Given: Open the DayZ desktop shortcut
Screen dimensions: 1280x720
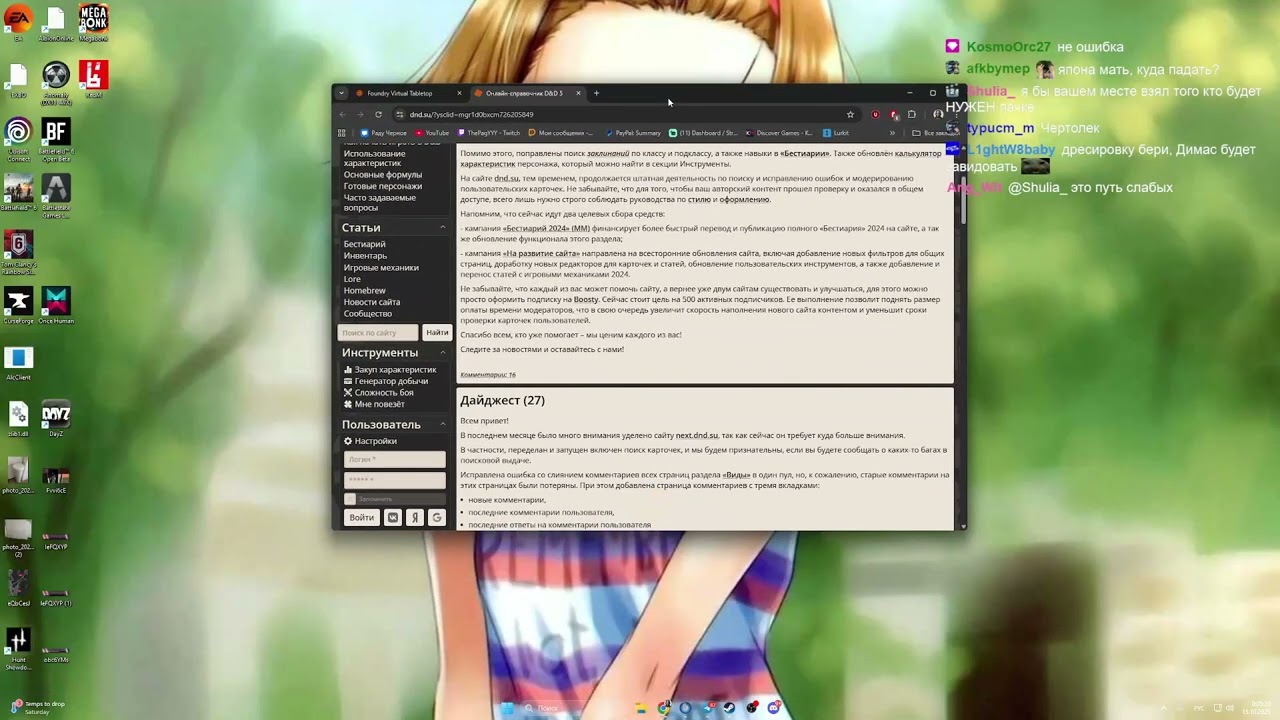Looking at the screenshot, I should 56,419.
